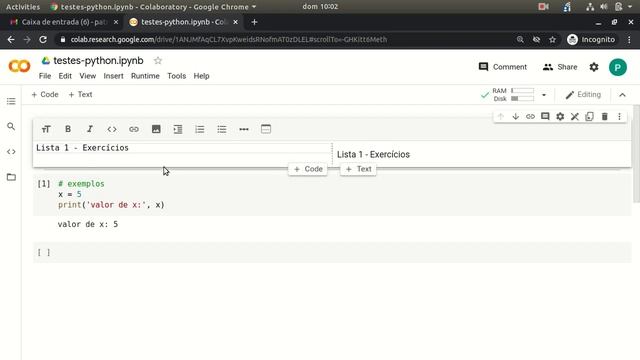Expand the RAM/Disk connection dropdown

tap(544, 95)
